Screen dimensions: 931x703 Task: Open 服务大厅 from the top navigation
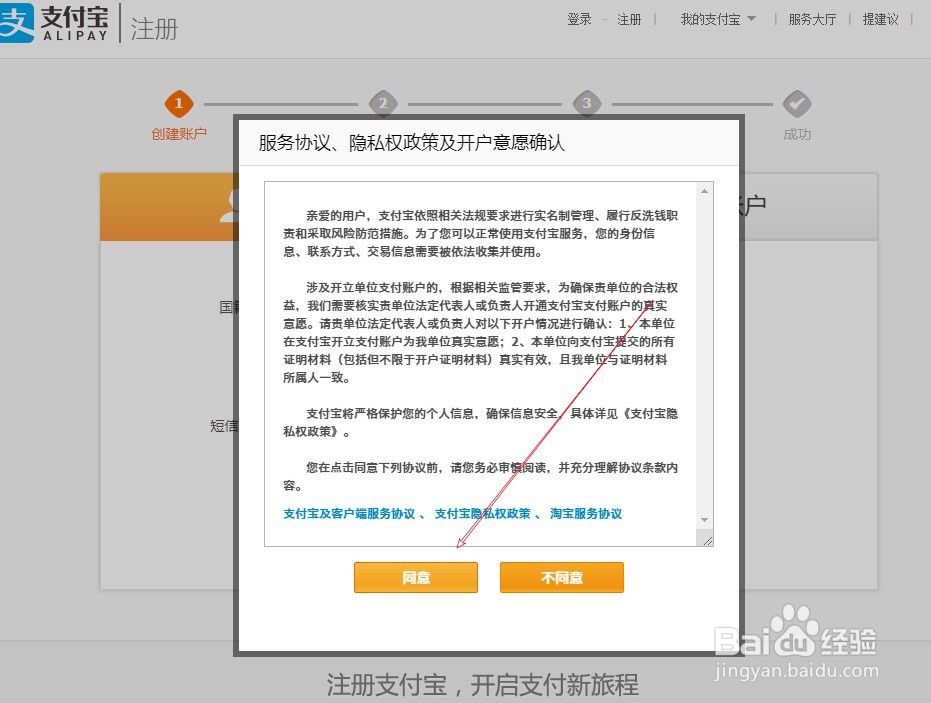[812, 20]
